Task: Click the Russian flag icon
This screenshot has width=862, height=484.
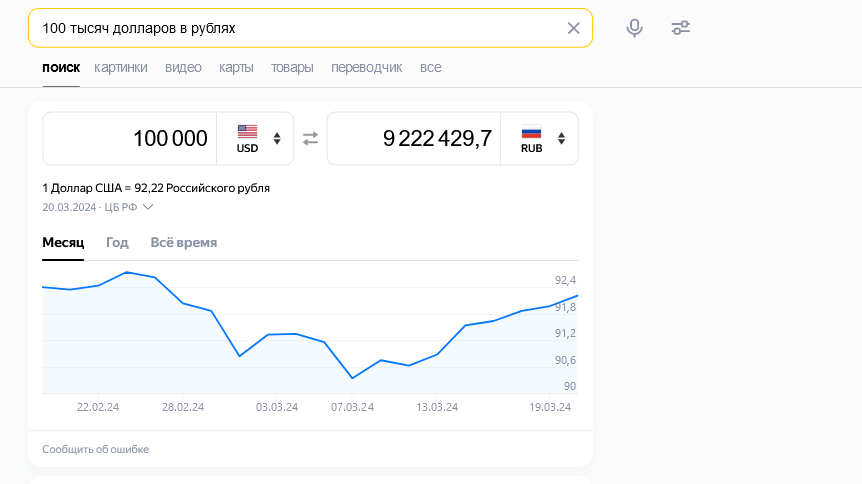Action: click(531, 131)
